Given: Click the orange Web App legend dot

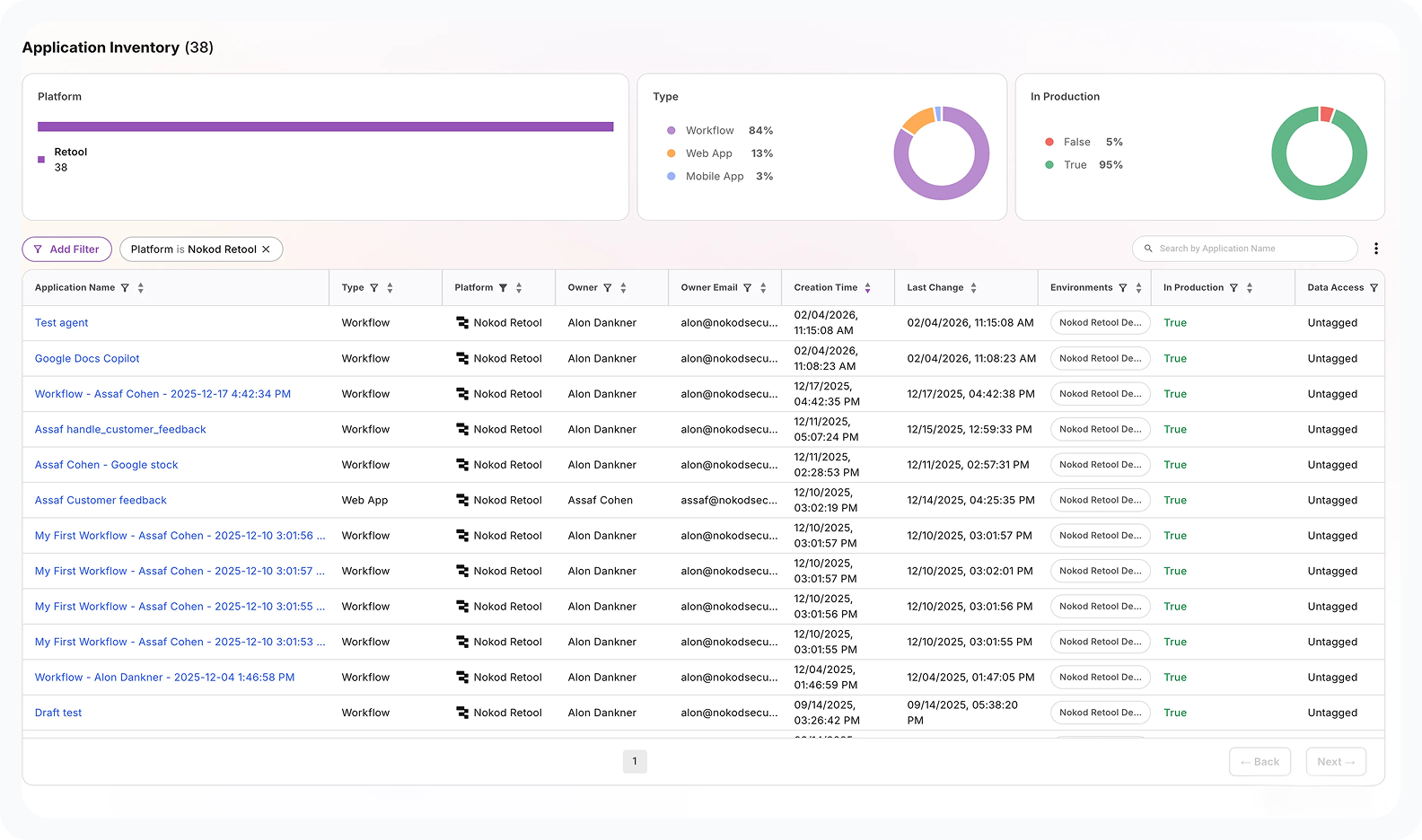Looking at the screenshot, I should click(671, 153).
